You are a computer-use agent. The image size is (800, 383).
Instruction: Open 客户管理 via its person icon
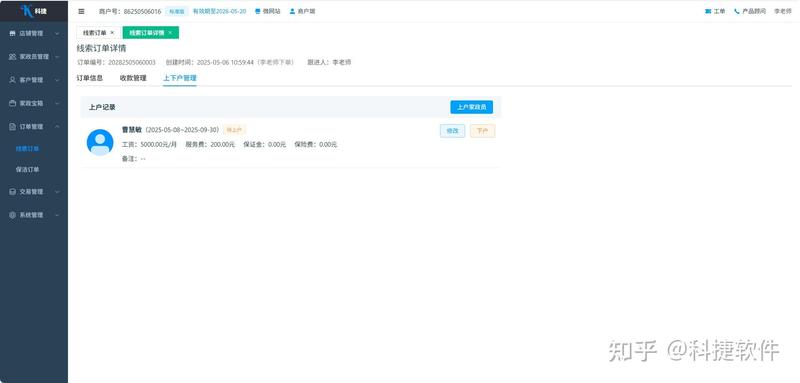(x=12, y=80)
